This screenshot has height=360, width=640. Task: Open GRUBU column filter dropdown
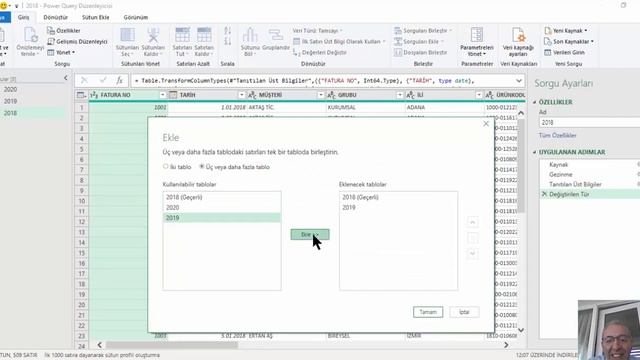click(x=400, y=95)
